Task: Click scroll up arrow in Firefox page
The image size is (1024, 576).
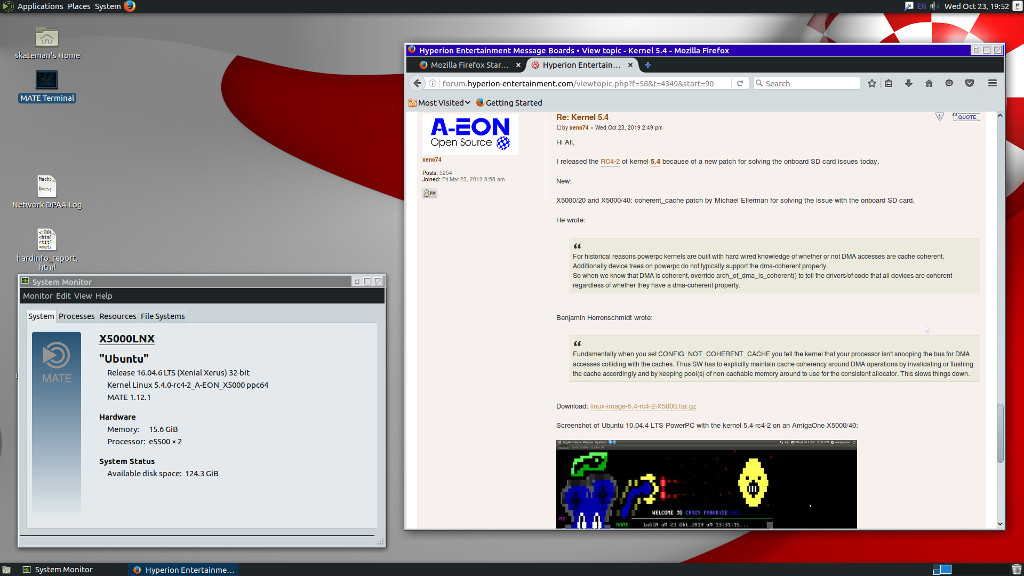Action: pyautogui.click(x=1000, y=115)
